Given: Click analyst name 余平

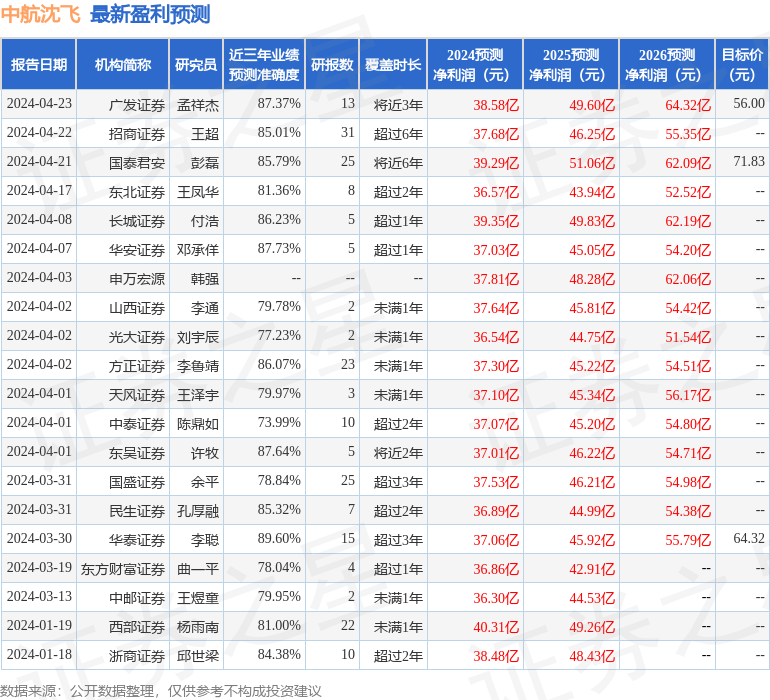Looking at the screenshot, I should tap(205, 482).
